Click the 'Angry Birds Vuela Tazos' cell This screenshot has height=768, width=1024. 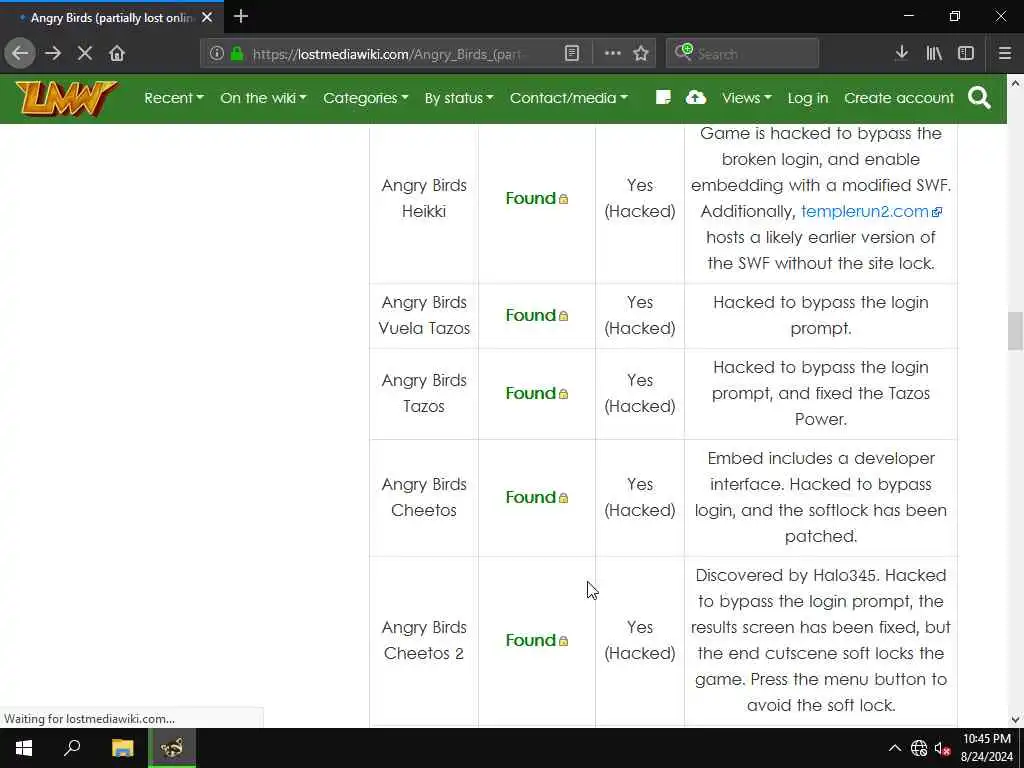(424, 315)
